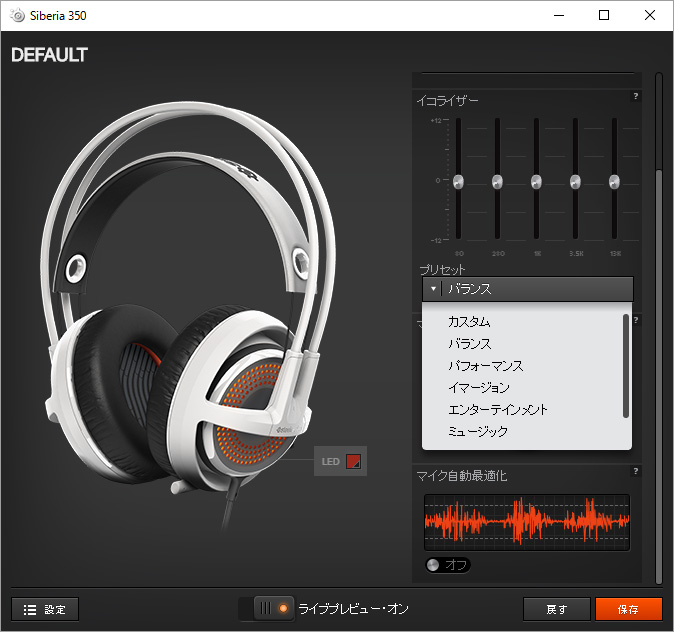The width and height of the screenshot is (674, 632).
Task: Minimize the Siberia 350 window
Action: coord(559,15)
